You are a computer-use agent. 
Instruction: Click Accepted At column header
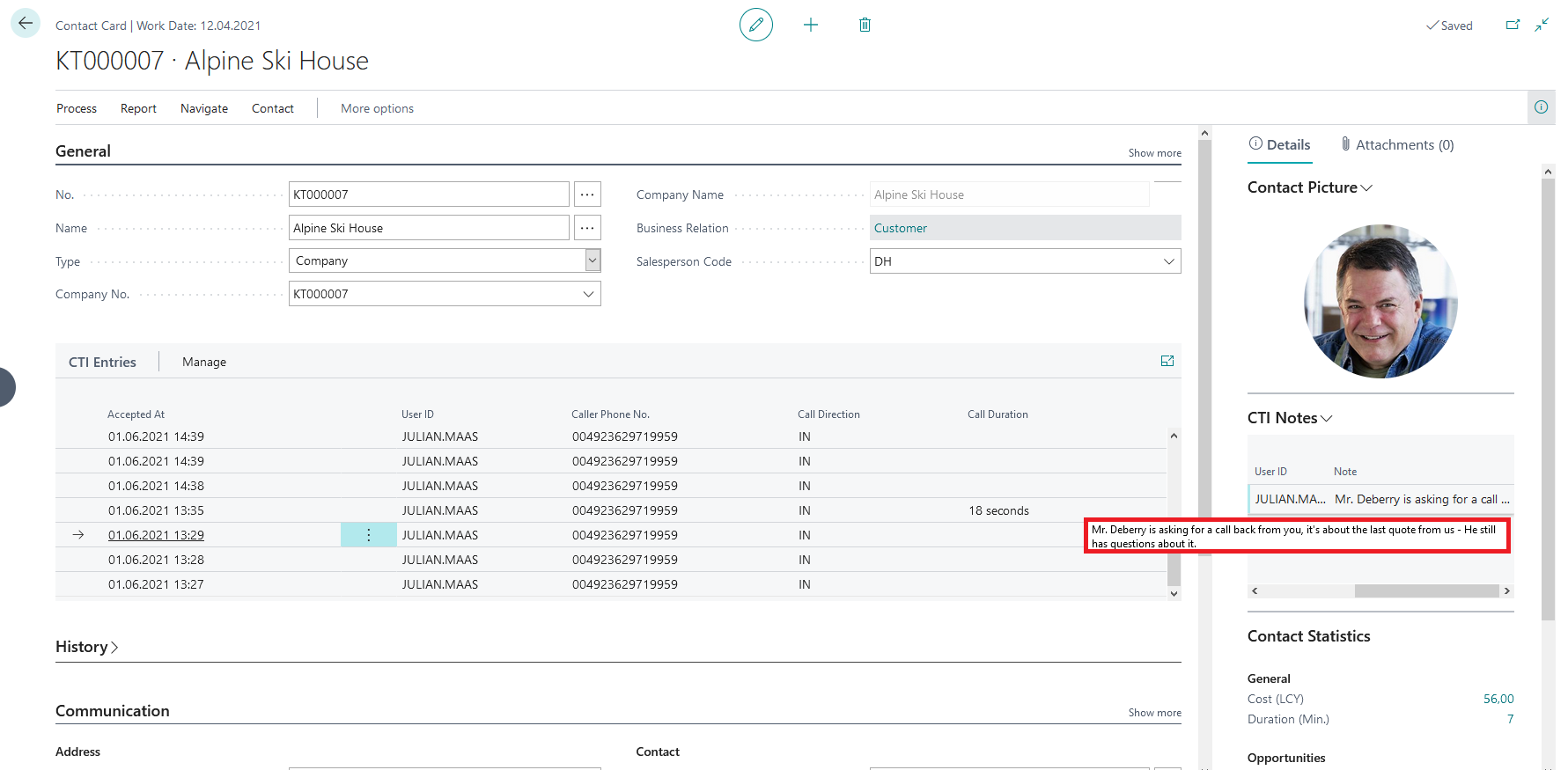tap(136, 414)
